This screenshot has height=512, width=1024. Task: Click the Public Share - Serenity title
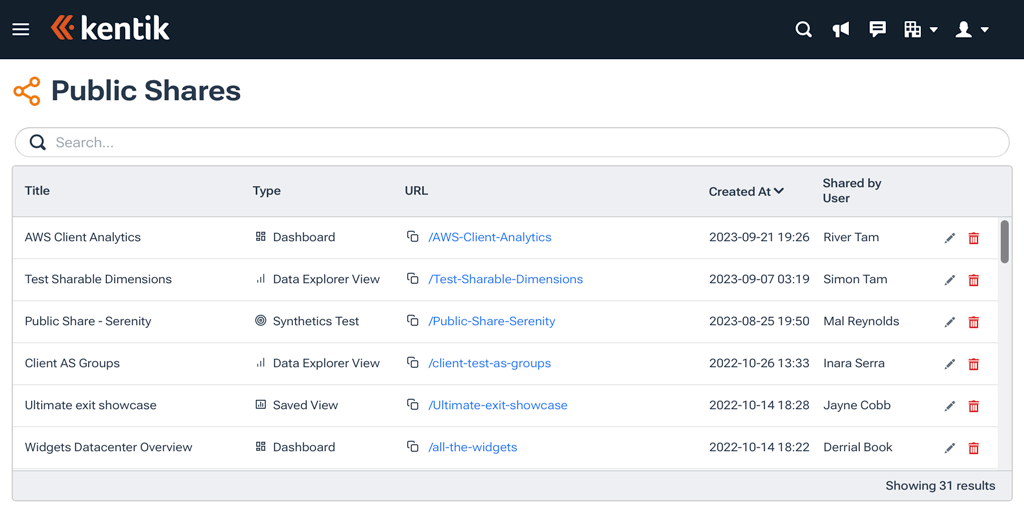(88, 321)
